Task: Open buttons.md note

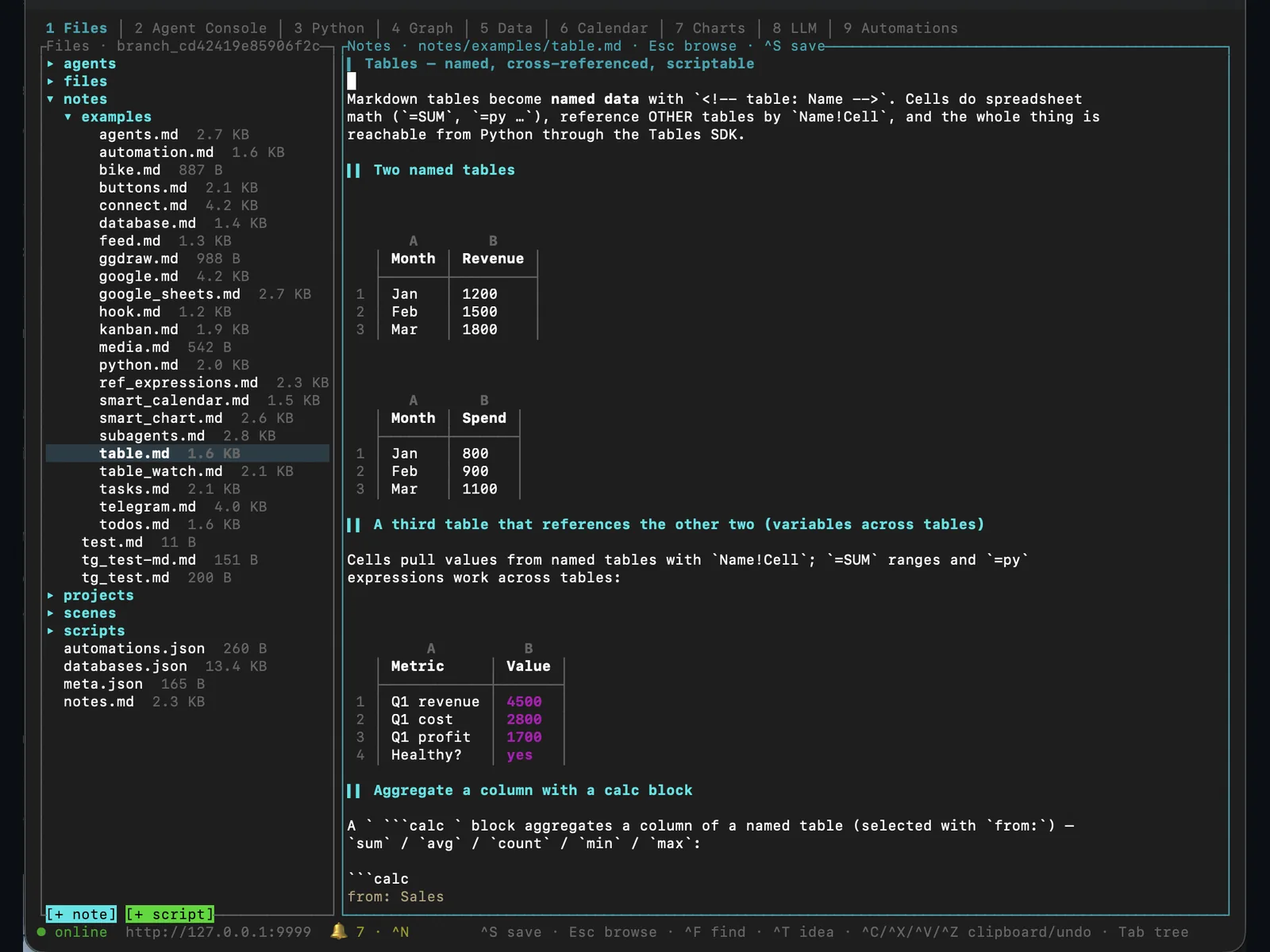Action: click(143, 188)
